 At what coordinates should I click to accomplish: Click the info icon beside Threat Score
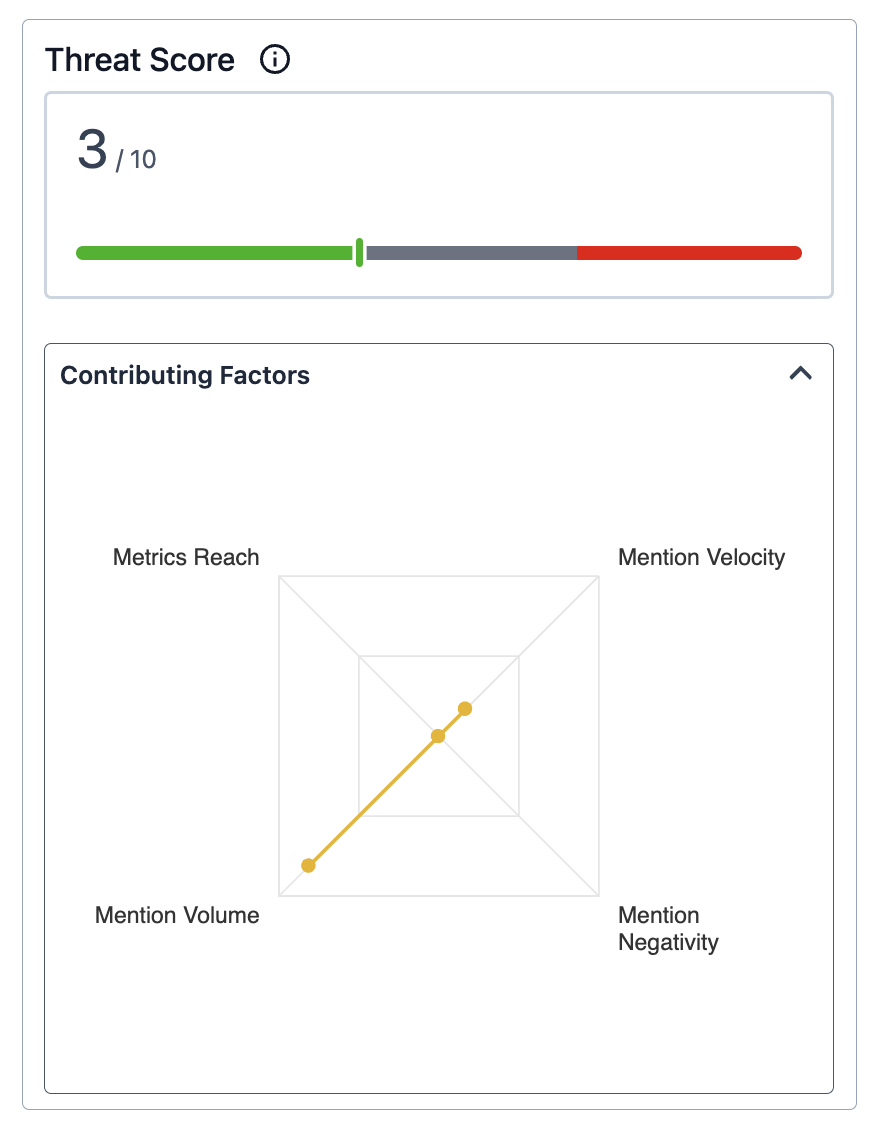click(274, 60)
